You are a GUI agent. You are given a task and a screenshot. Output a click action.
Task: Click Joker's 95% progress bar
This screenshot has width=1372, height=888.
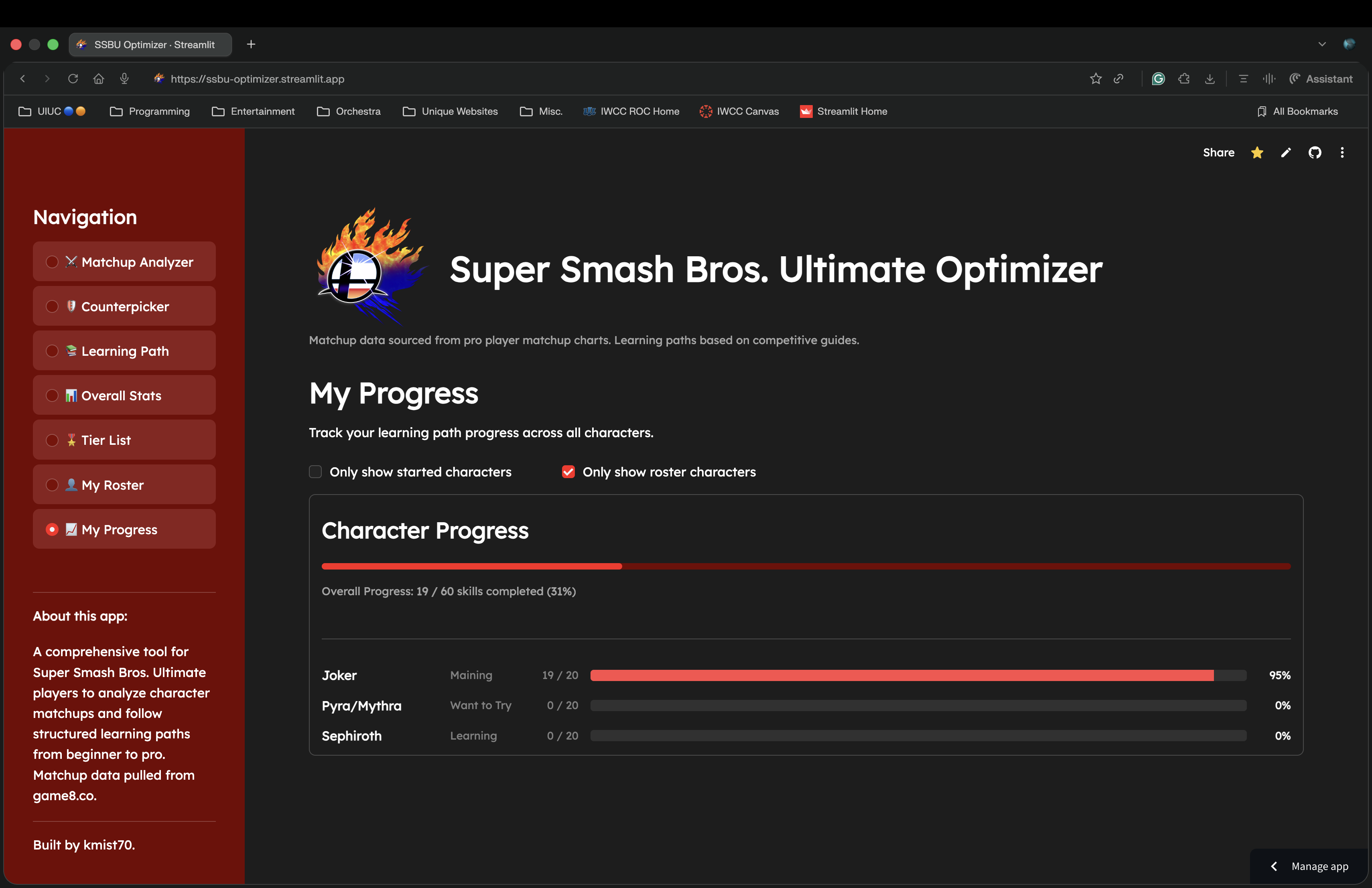918,675
